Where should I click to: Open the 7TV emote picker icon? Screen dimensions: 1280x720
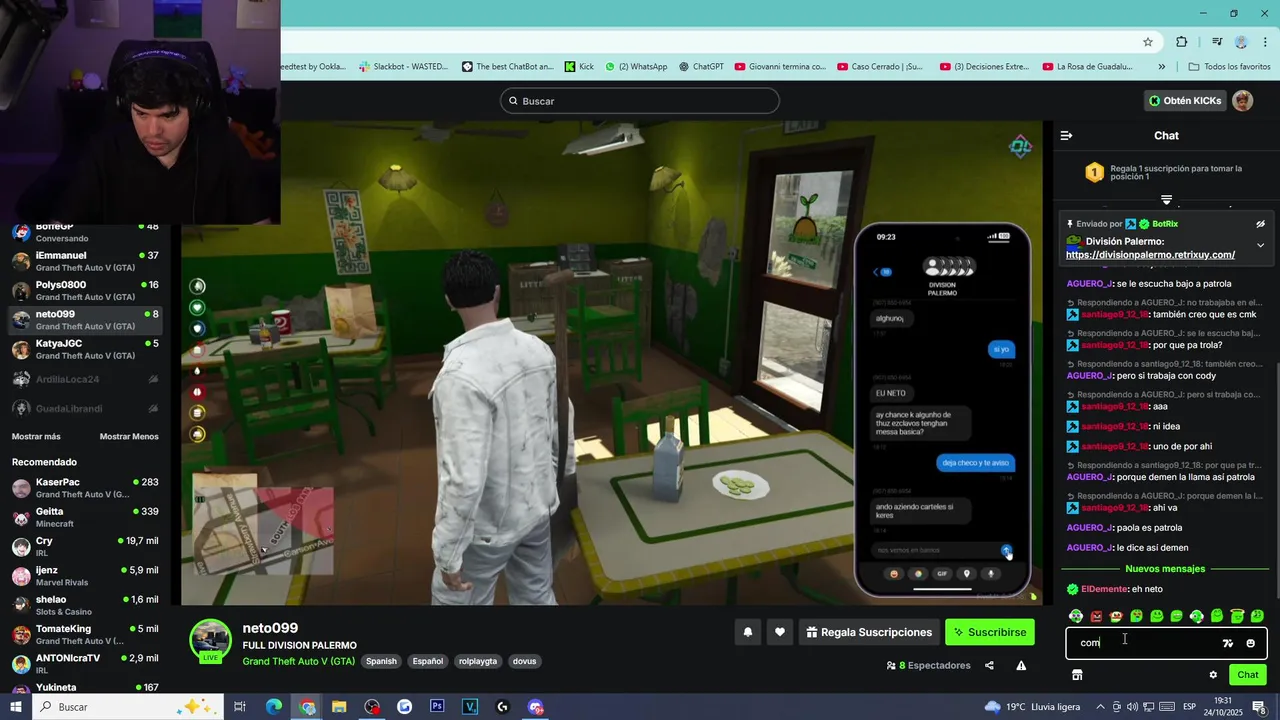(1228, 643)
